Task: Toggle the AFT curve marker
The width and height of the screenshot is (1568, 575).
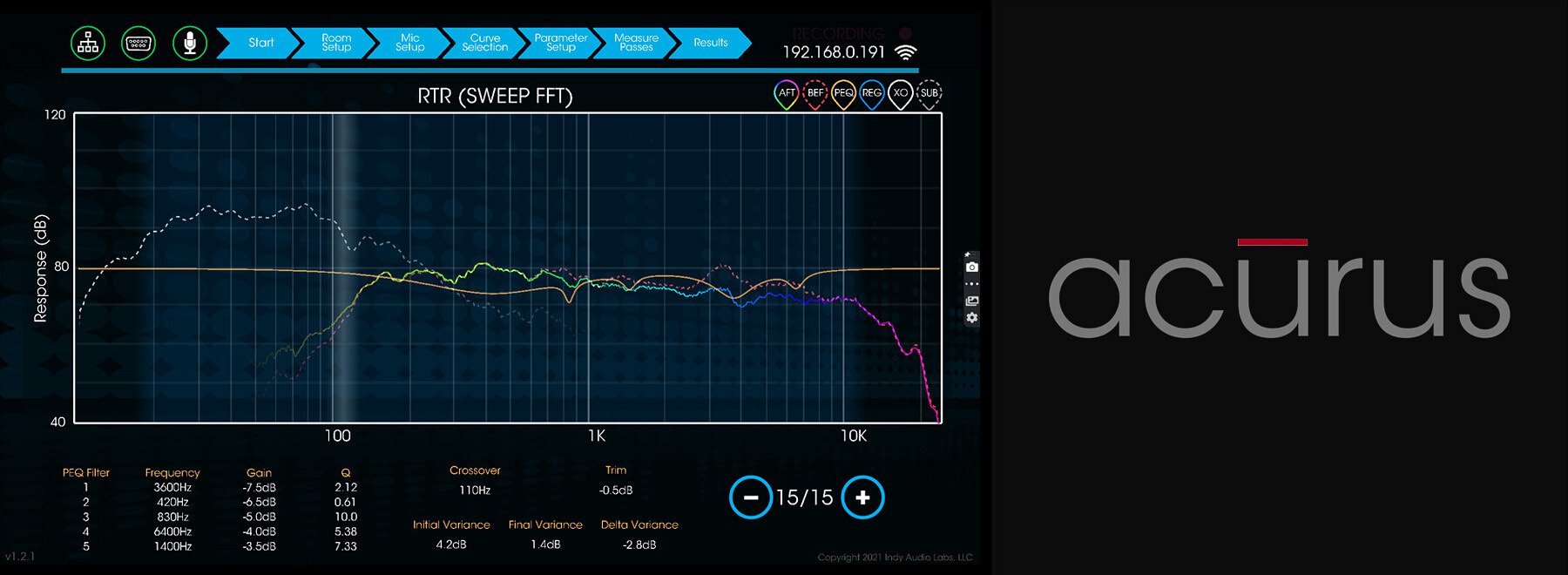Action: pos(786,94)
